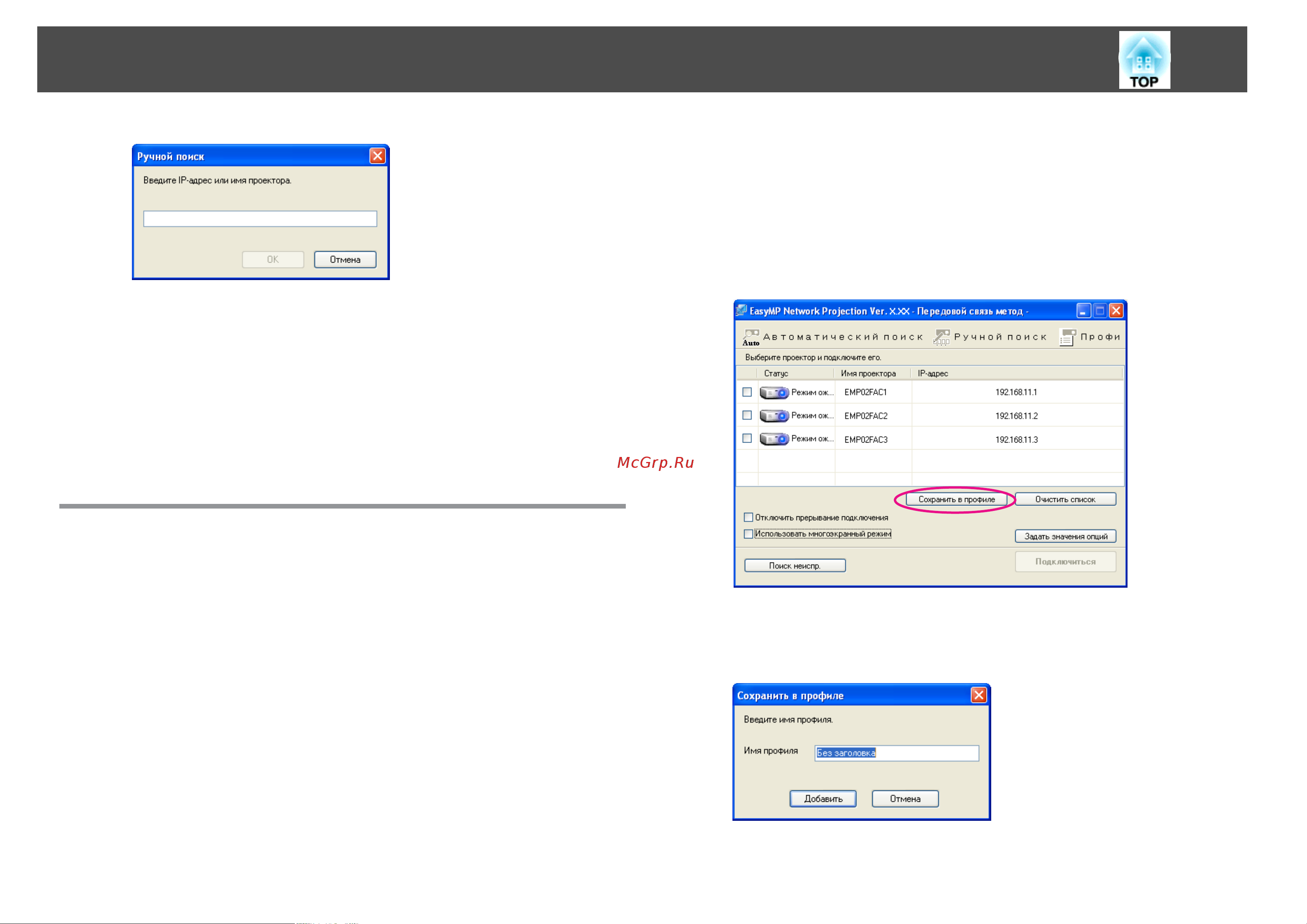Minimize the EasyMP Network Projection window
Image resolution: width=1307 pixels, height=924 pixels.
click(1084, 310)
